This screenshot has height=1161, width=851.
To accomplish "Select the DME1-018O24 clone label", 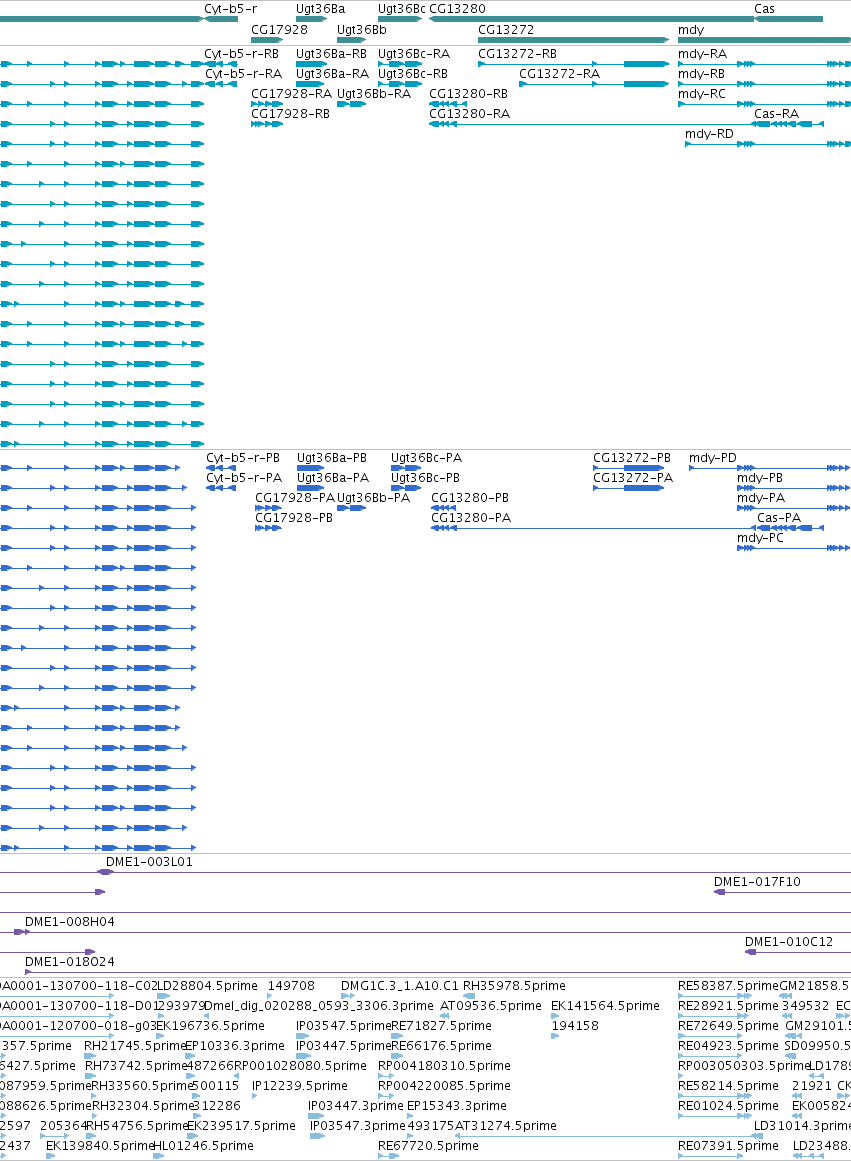I will tap(70, 963).
